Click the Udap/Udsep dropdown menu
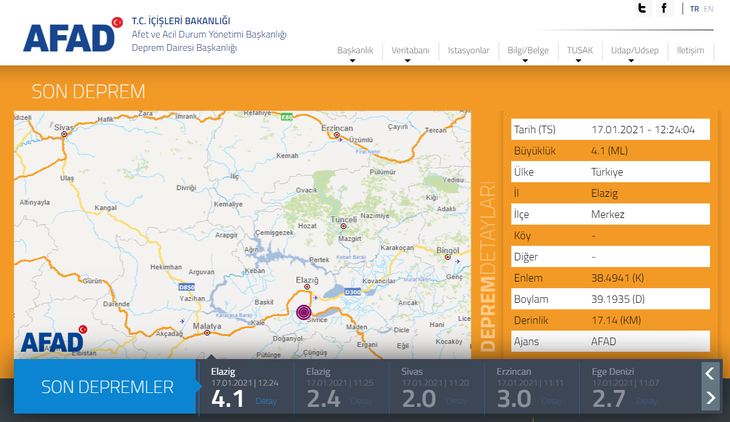The image size is (730, 422). pyautogui.click(x=634, y=50)
